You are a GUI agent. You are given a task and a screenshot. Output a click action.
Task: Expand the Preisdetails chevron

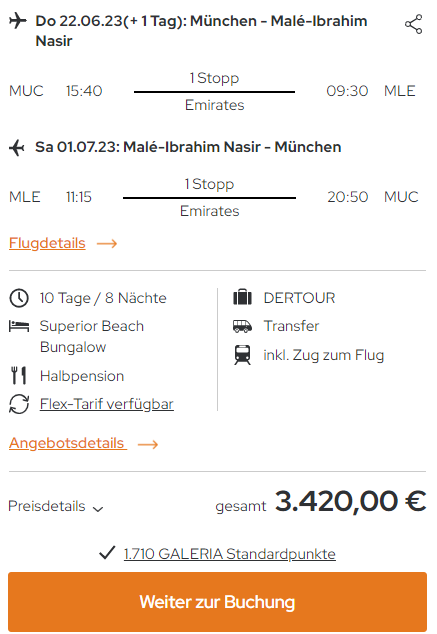(x=98, y=509)
